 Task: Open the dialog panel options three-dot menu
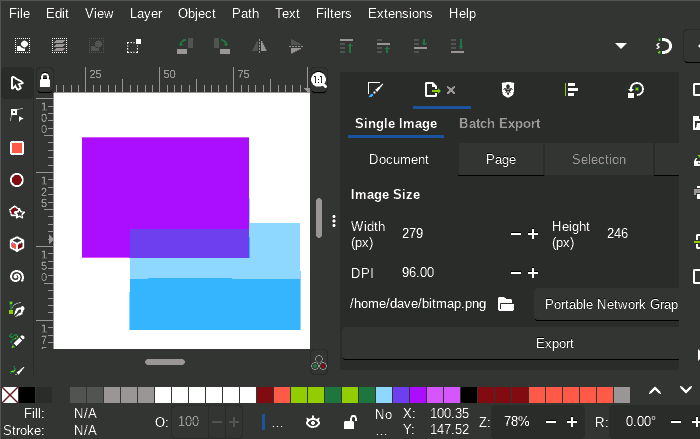[334, 221]
